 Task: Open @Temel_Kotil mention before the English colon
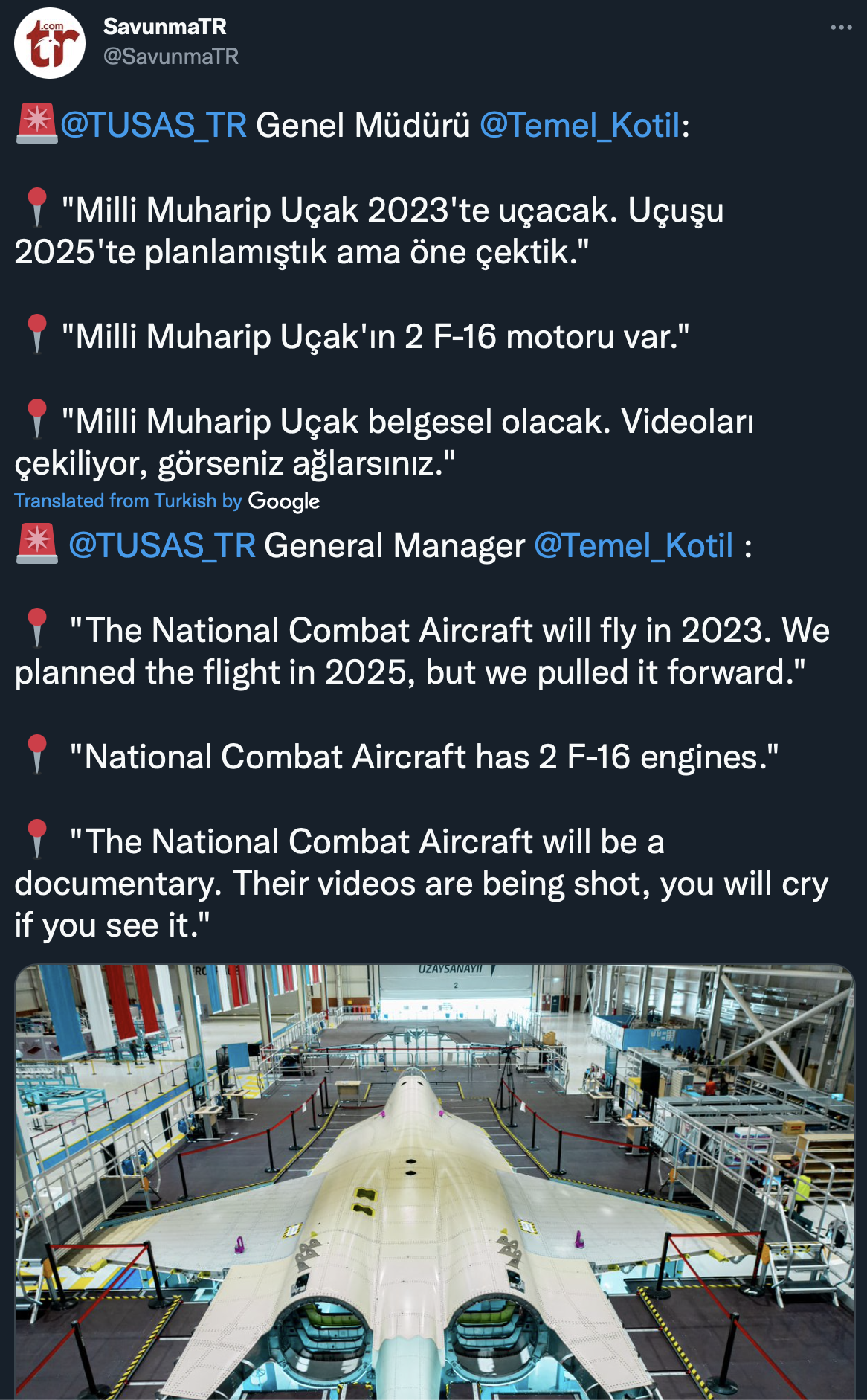634,545
